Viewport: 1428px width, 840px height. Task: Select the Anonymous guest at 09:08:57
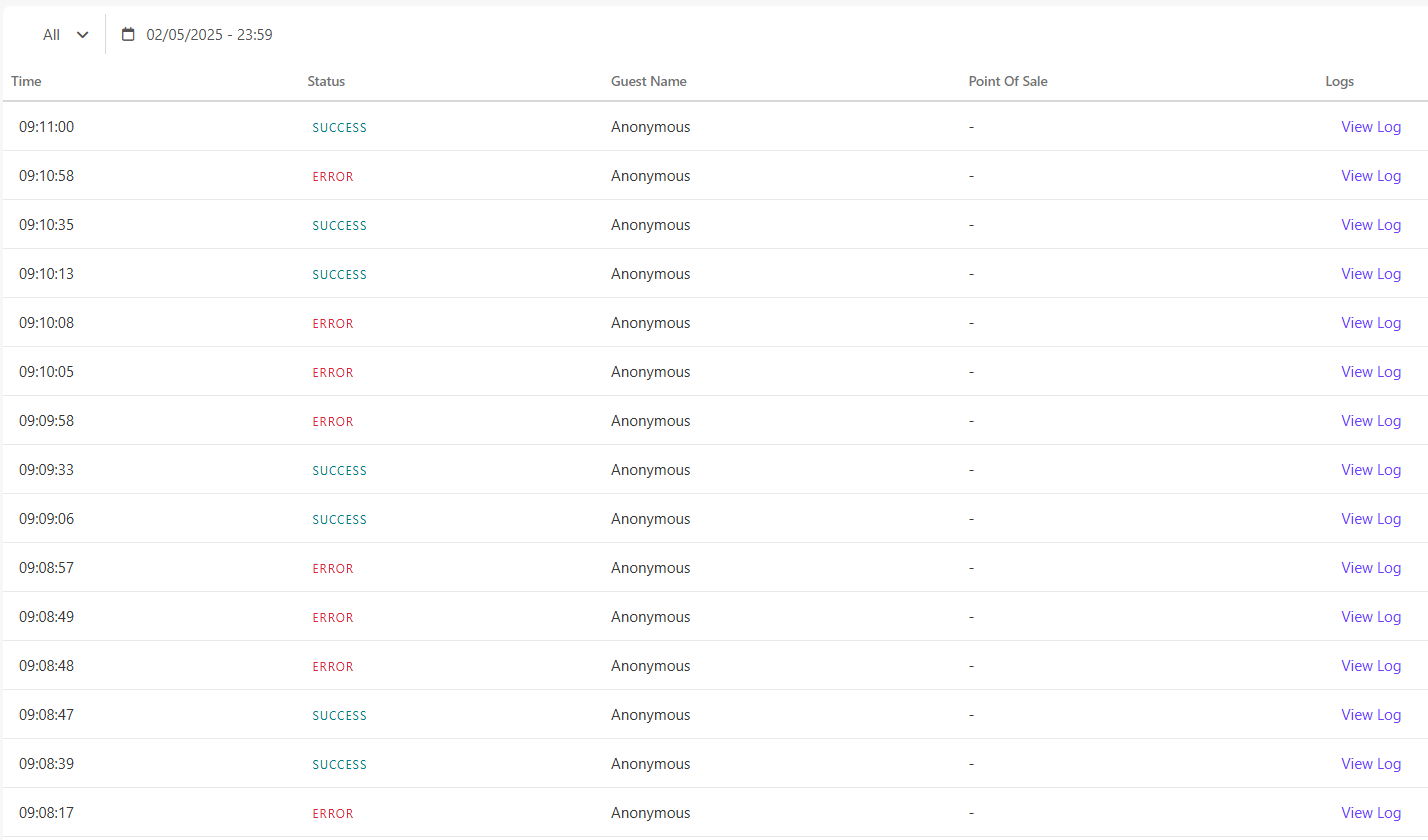(x=650, y=568)
